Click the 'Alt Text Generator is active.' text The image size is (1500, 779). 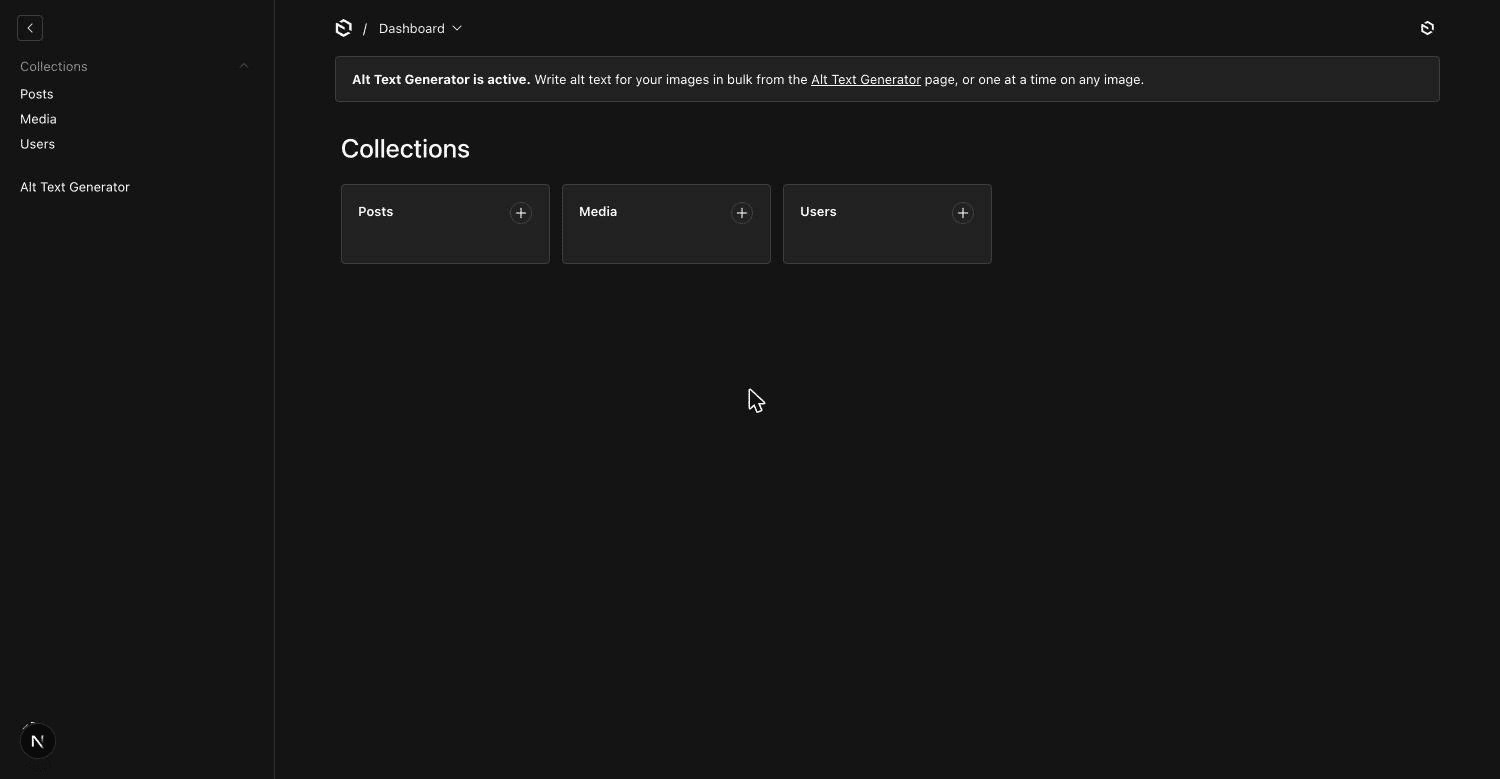pos(441,79)
